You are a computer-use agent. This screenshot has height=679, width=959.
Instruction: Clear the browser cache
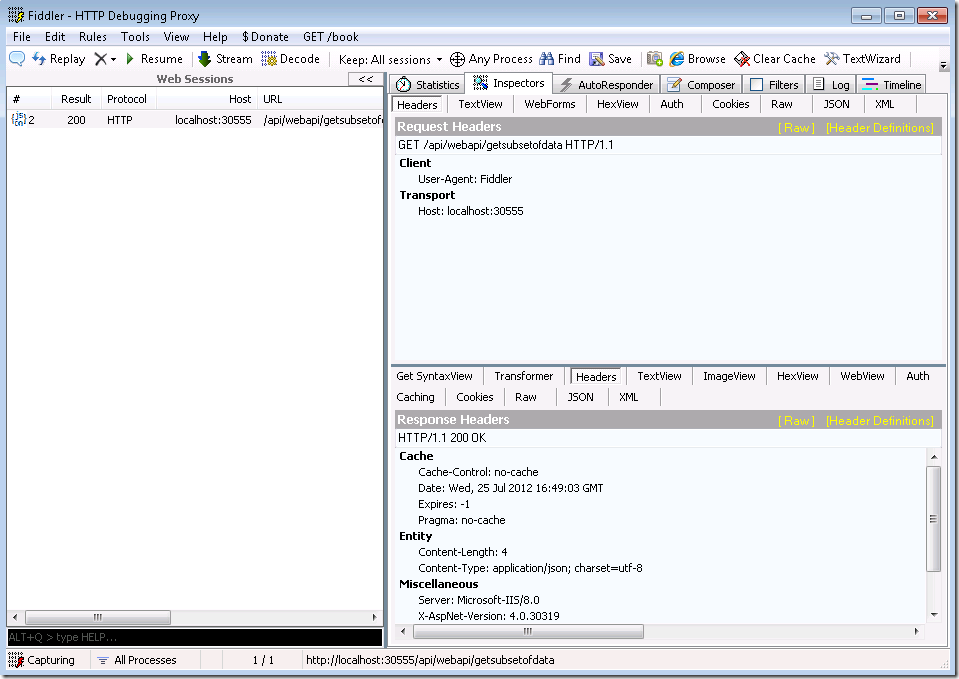click(x=775, y=59)
